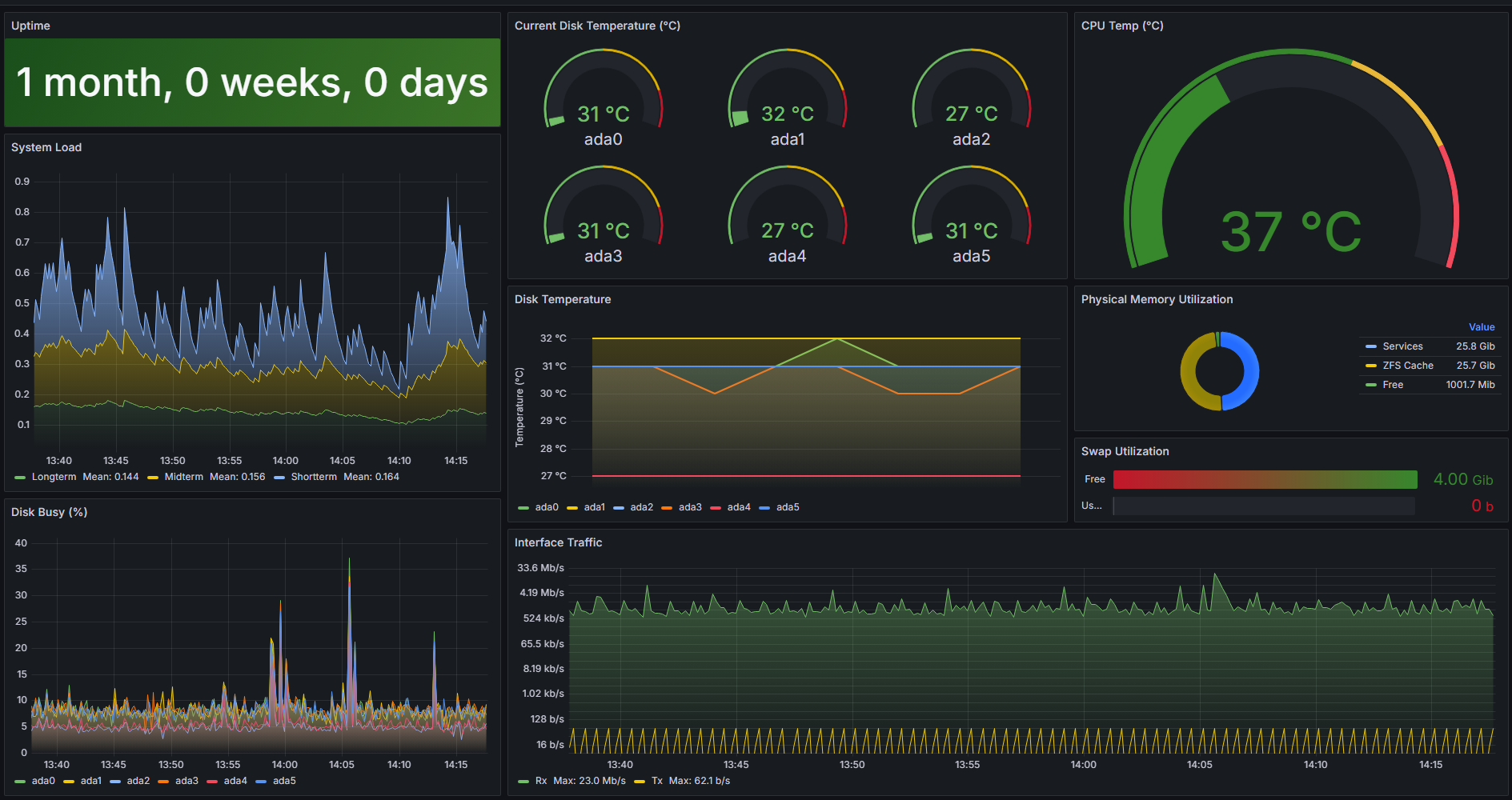
Task: Open the Physical Memory Utilization panel title menu
Action: (x=1157, y=299)
